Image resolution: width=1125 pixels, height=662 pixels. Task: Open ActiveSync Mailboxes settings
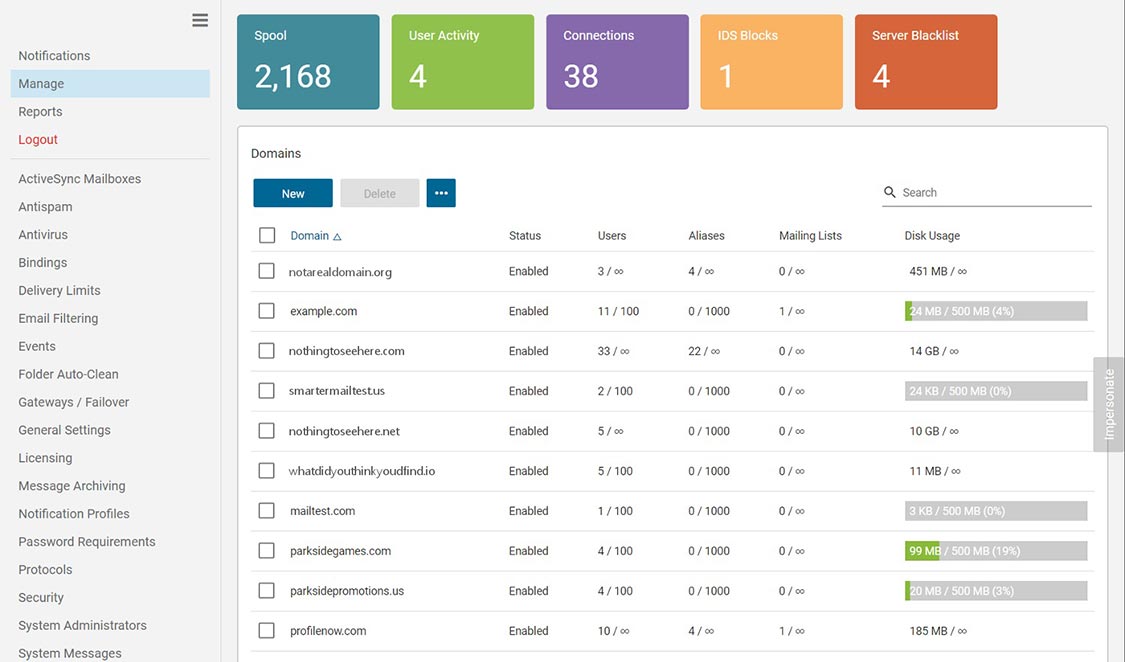(80, 179)
